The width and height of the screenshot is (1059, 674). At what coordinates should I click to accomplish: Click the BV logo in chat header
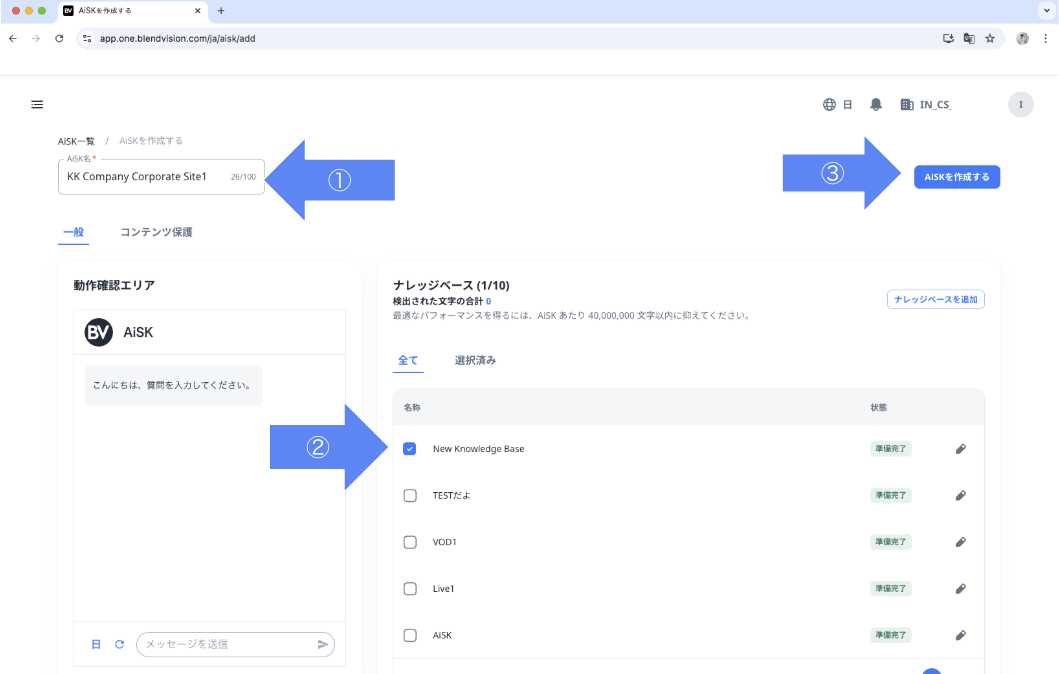tap(99, 332)
